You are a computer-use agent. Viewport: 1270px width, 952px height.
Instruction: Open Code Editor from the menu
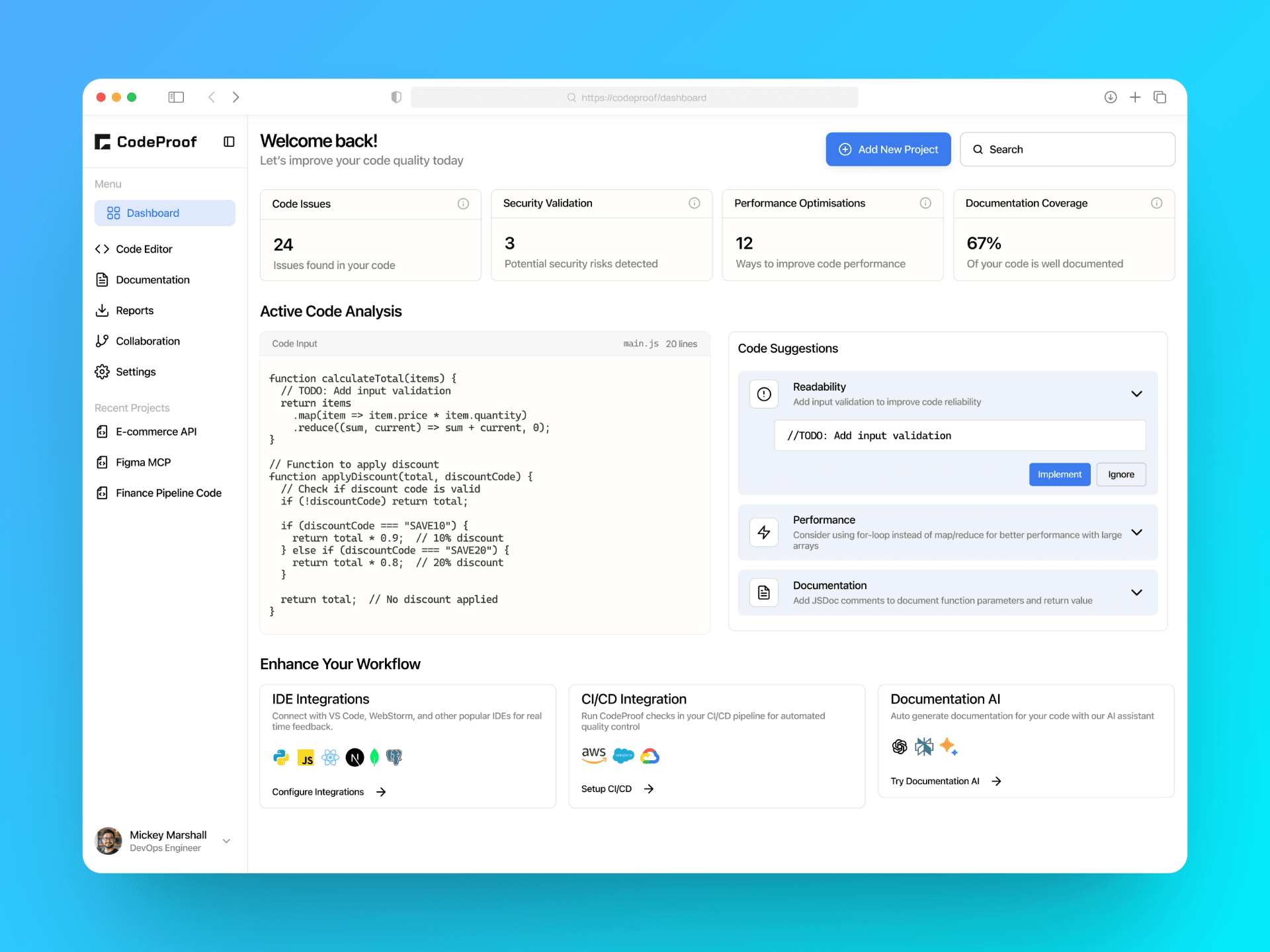(144, 249)
